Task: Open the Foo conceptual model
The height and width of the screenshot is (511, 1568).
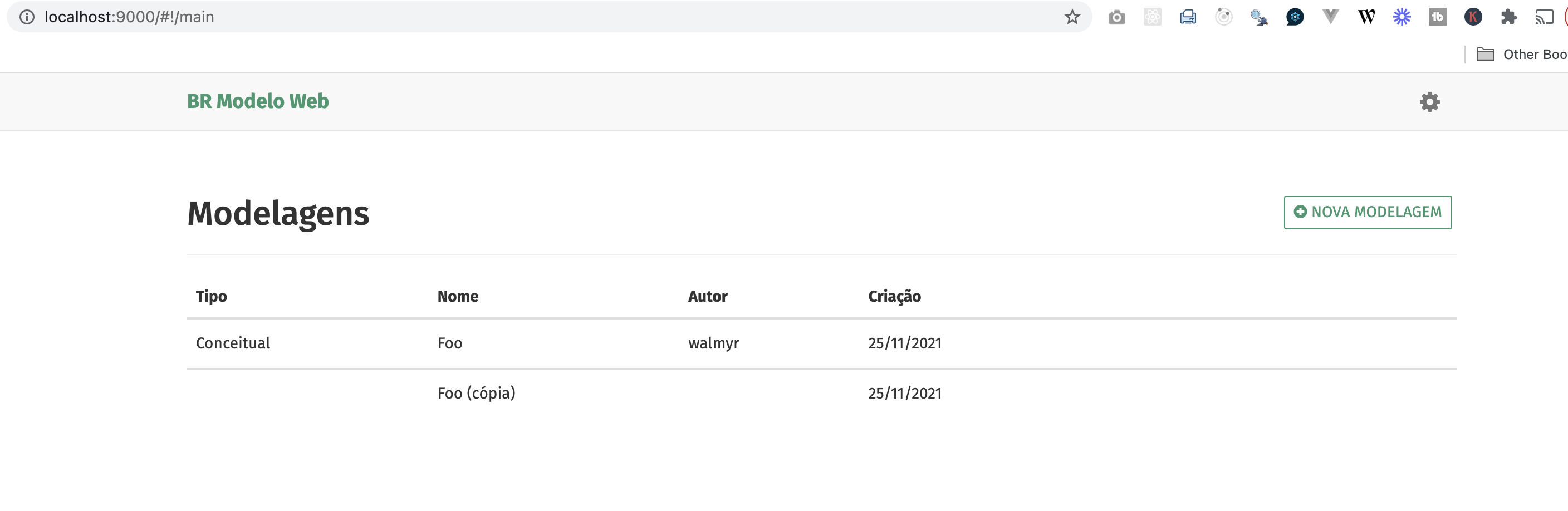Action: tap(450, 343)
